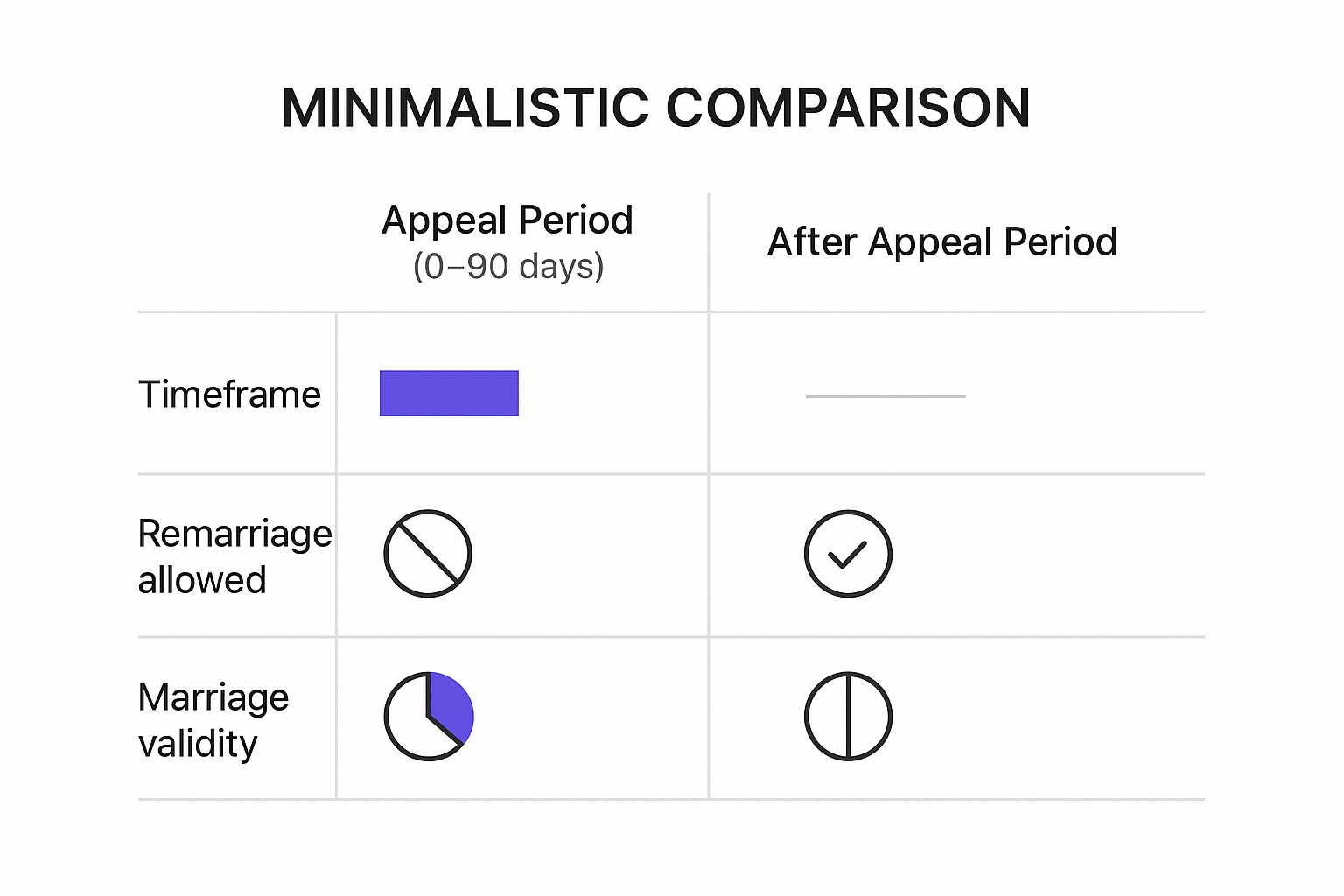Viewport: 1344px width, 896px height.
Task: Click the purple Timeframe bar
Action: tap(449, 393)
